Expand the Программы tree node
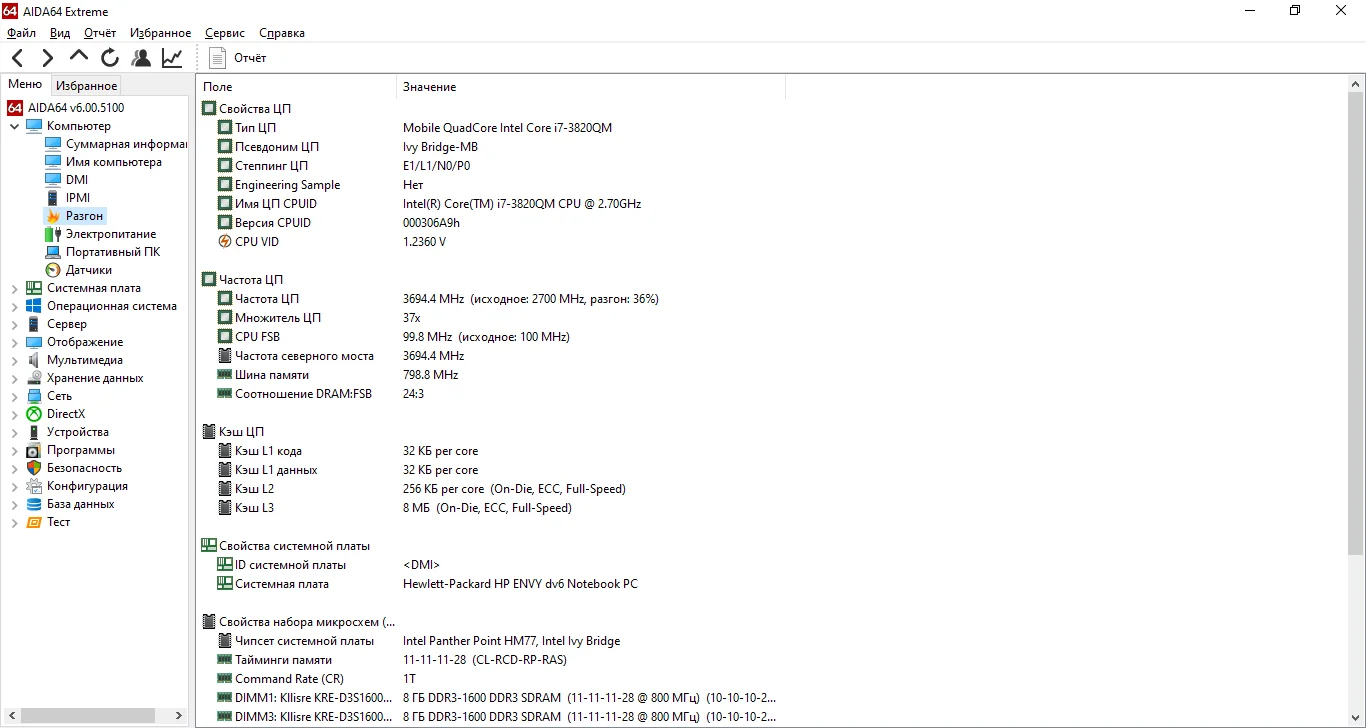Image resolution: width=1366 pixels, height=728 pixels. [x=14, y=450]
